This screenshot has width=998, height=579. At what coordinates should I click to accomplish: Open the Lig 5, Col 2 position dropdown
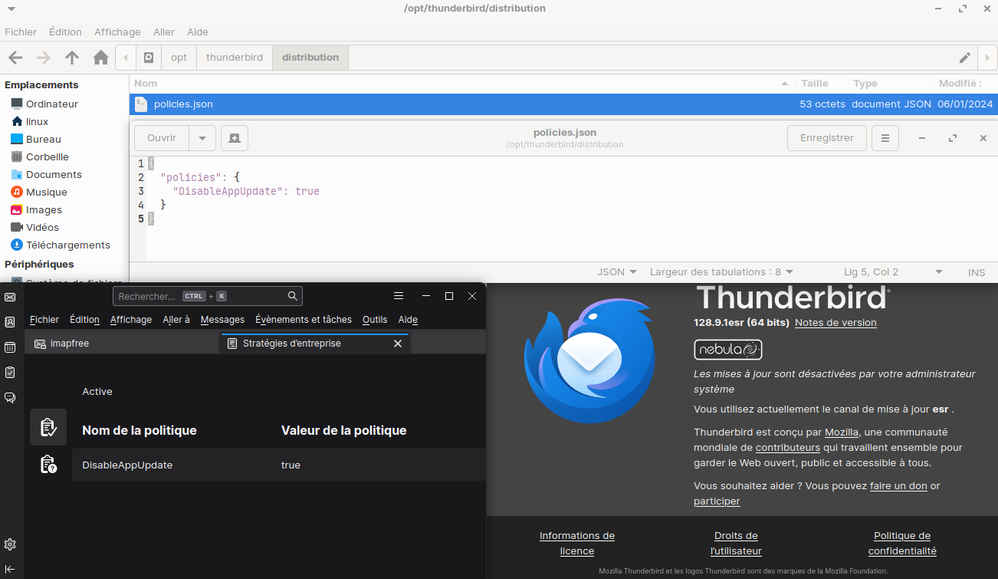click(x=892, y=272)
